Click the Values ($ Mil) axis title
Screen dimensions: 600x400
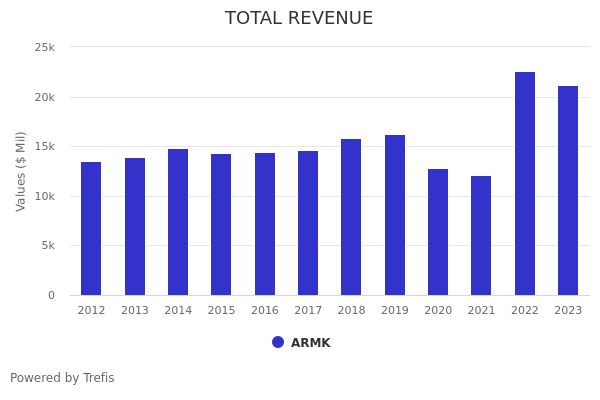[x=21, y=171]
